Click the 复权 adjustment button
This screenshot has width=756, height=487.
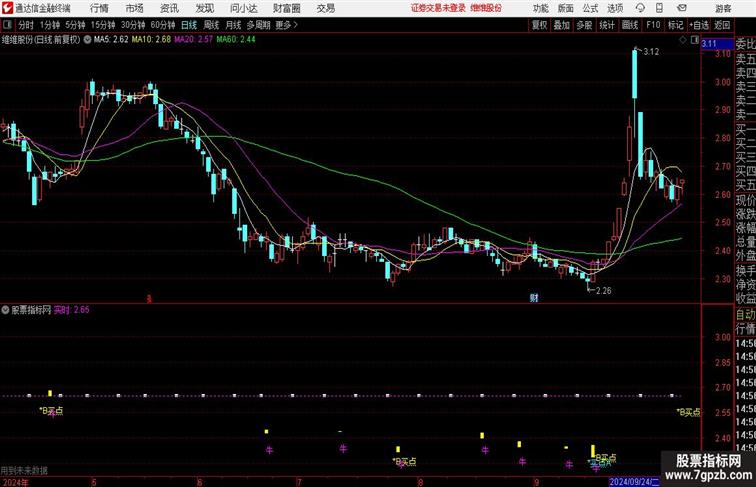pyautogui.click(x=540, y=25)
